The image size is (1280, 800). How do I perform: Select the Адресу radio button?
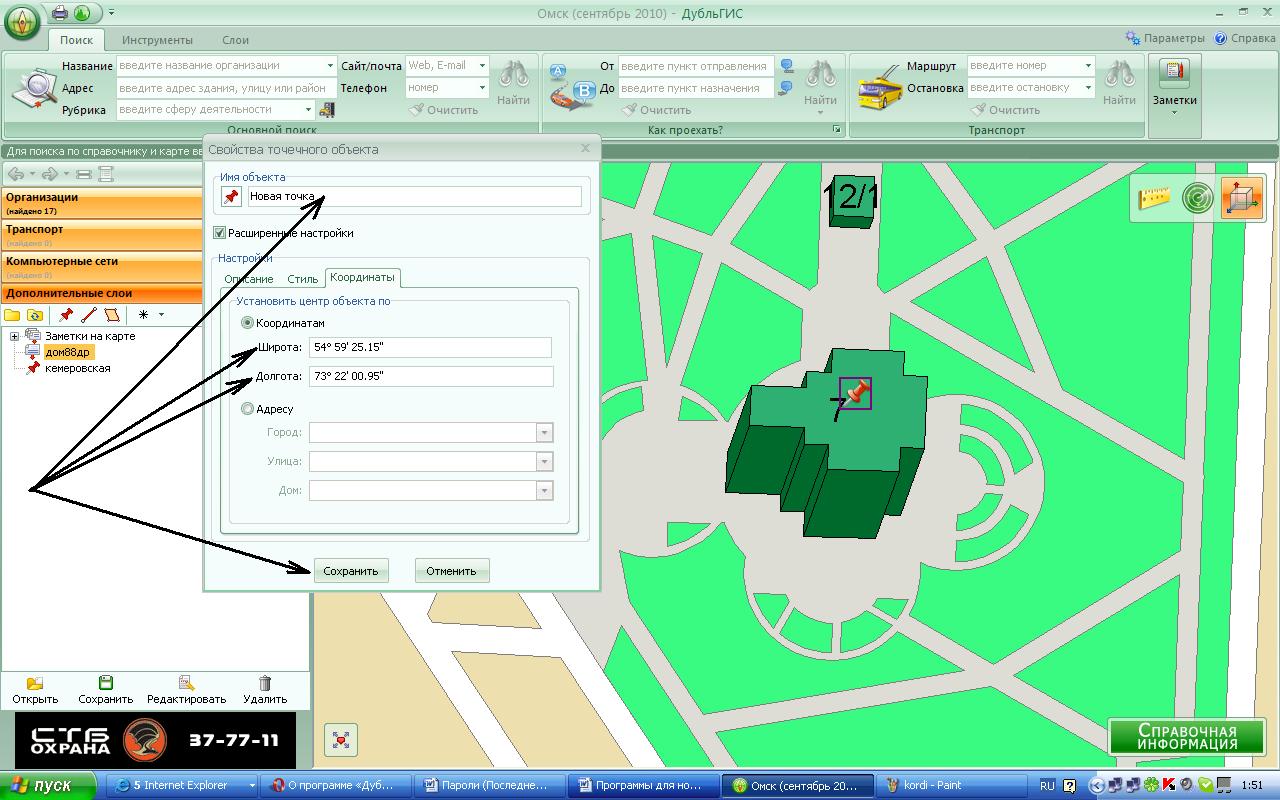coord(248,409)
